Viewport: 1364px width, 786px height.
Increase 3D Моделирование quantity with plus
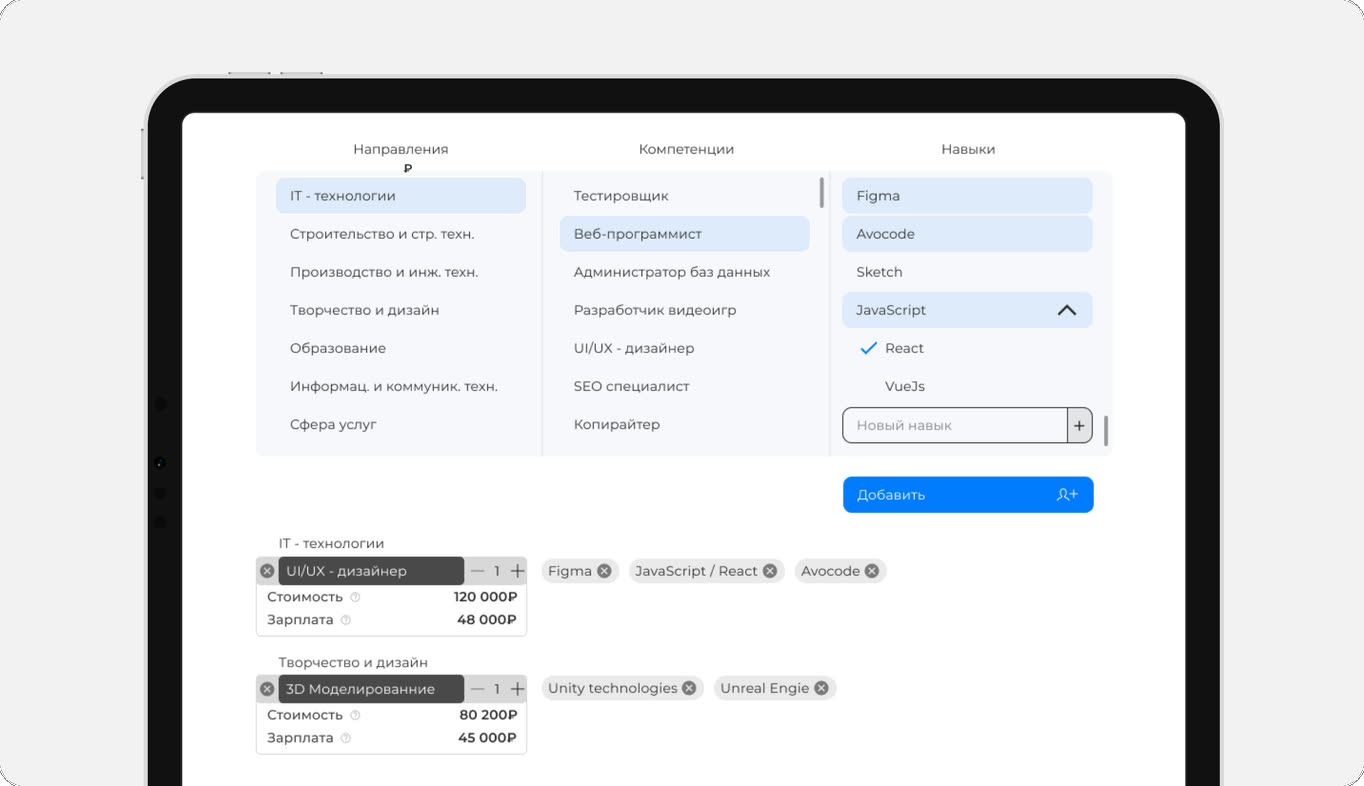(517, 689)
